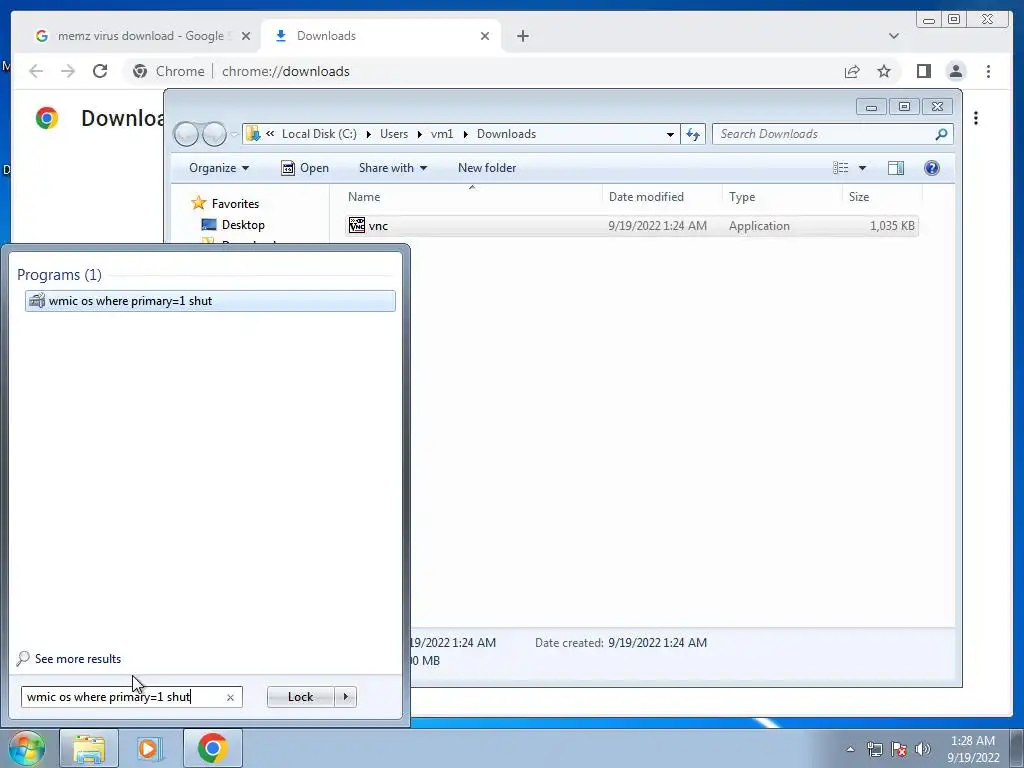Viewport: 1024px width, 768px height.
Task: Click the Windows Start orb
Action: 27,748
